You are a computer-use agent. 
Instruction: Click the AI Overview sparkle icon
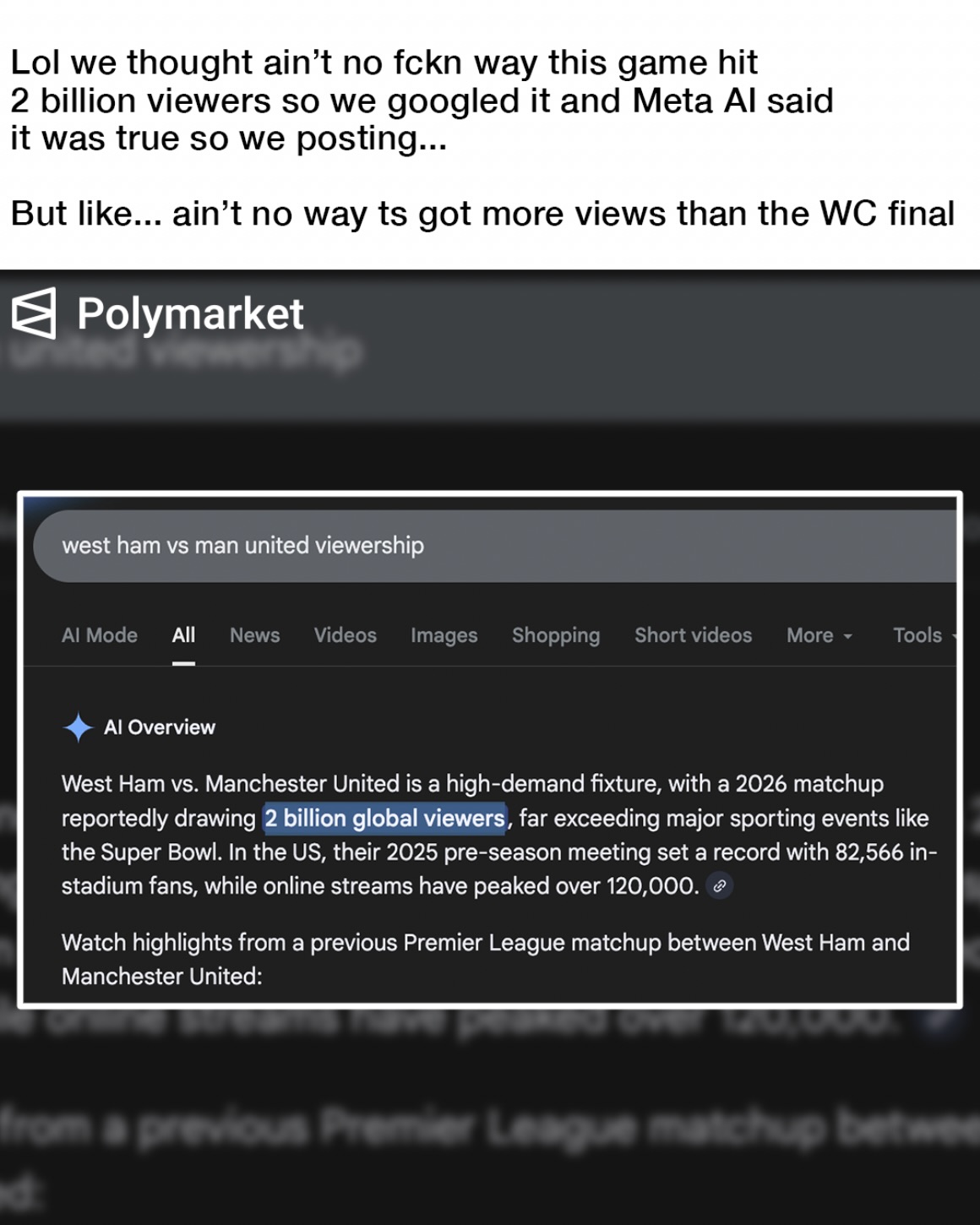(x=78, y=727)
